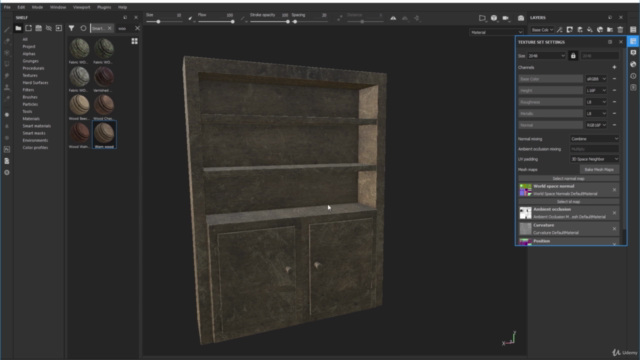Select the Clone stamp tool

coord(7,87)
